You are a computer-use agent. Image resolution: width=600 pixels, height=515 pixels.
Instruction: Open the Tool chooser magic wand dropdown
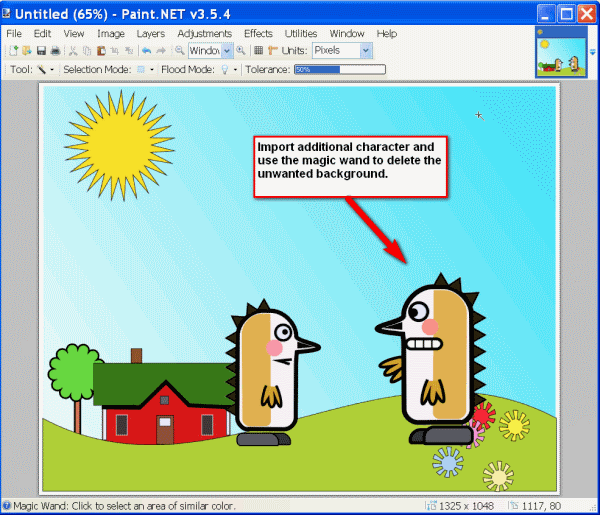[45, 70]
